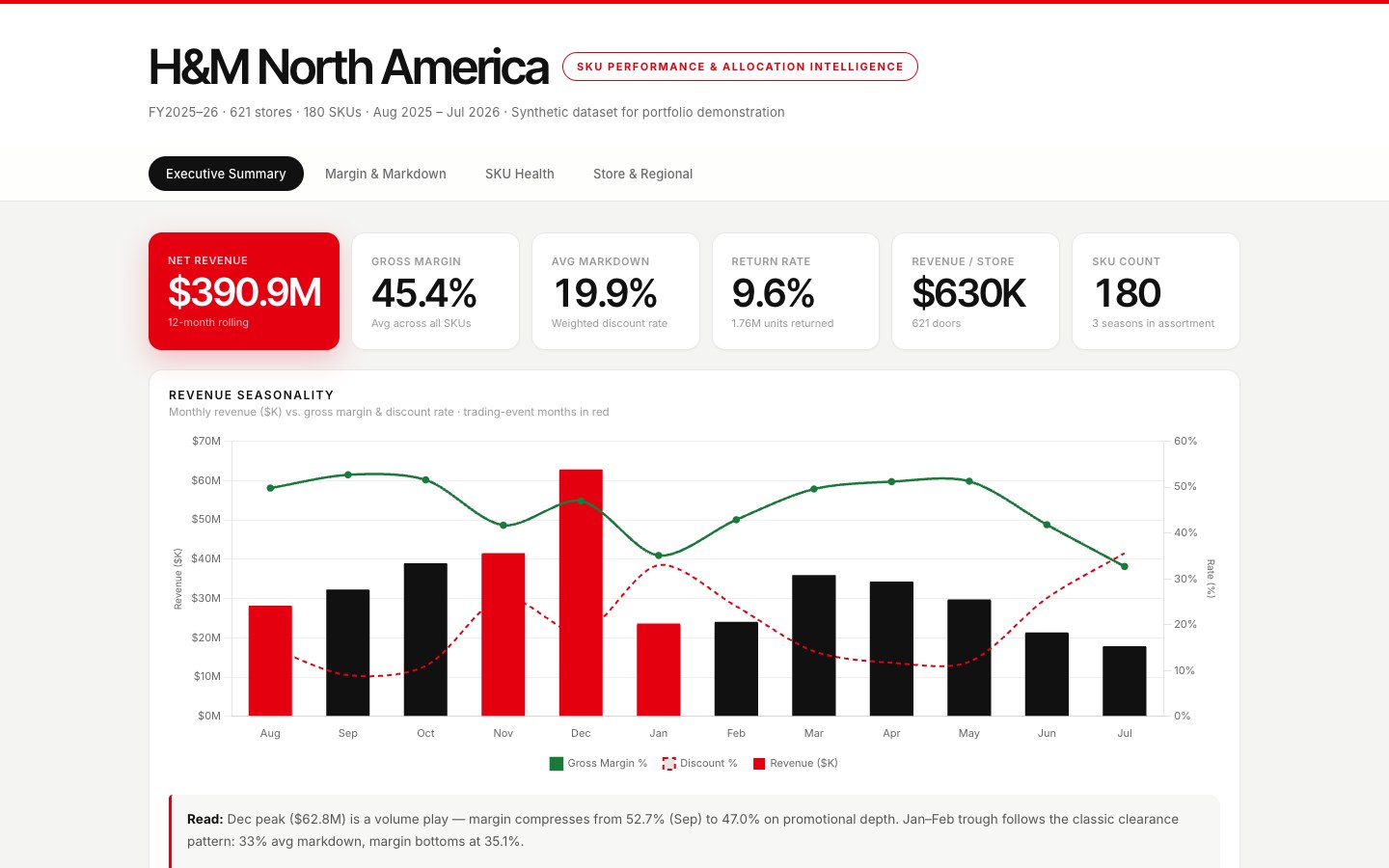
Task: Click the Revenue Seasonality heading
Action: click(x=251, y=395)
